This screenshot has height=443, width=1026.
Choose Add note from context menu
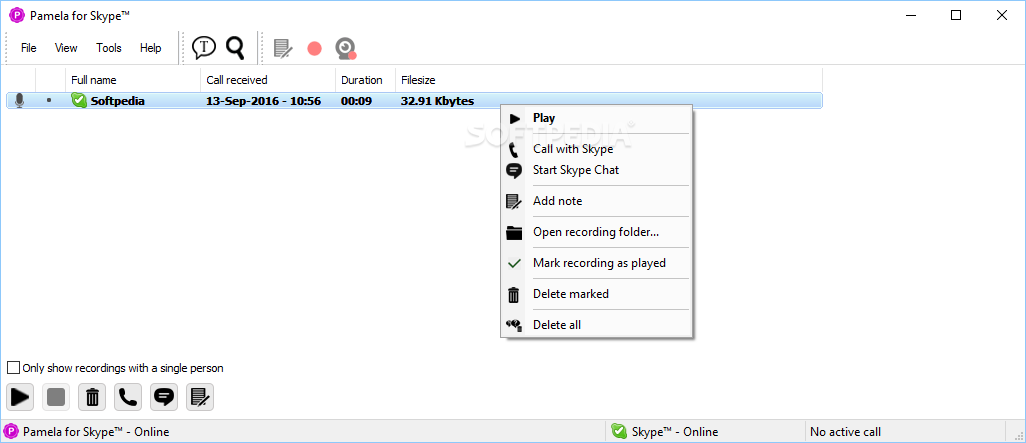click(595, 201)
